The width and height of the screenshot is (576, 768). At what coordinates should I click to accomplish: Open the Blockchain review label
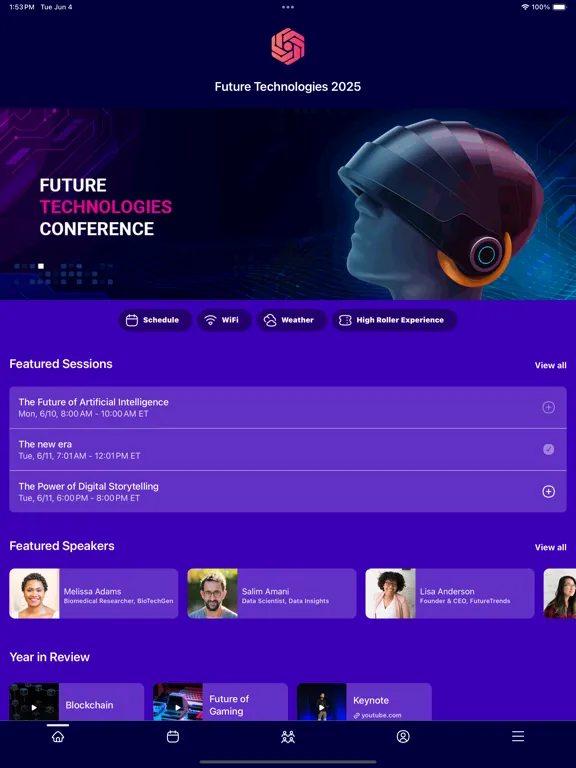pos(89,705)
